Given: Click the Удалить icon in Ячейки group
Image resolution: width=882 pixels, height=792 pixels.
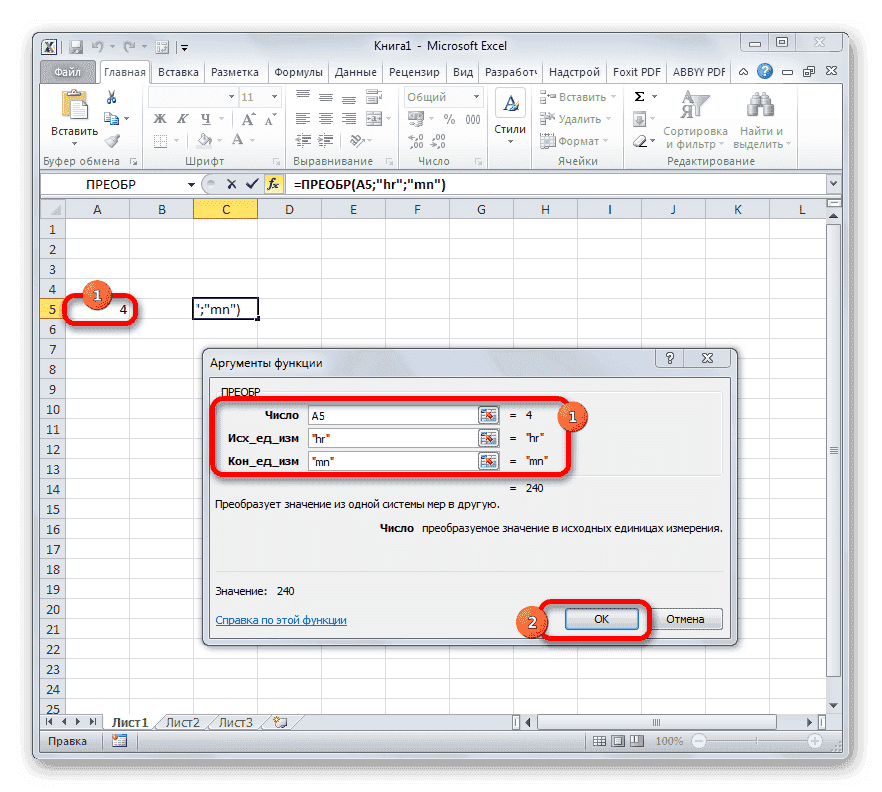Looking at the screenshot, I should point(546,118).
